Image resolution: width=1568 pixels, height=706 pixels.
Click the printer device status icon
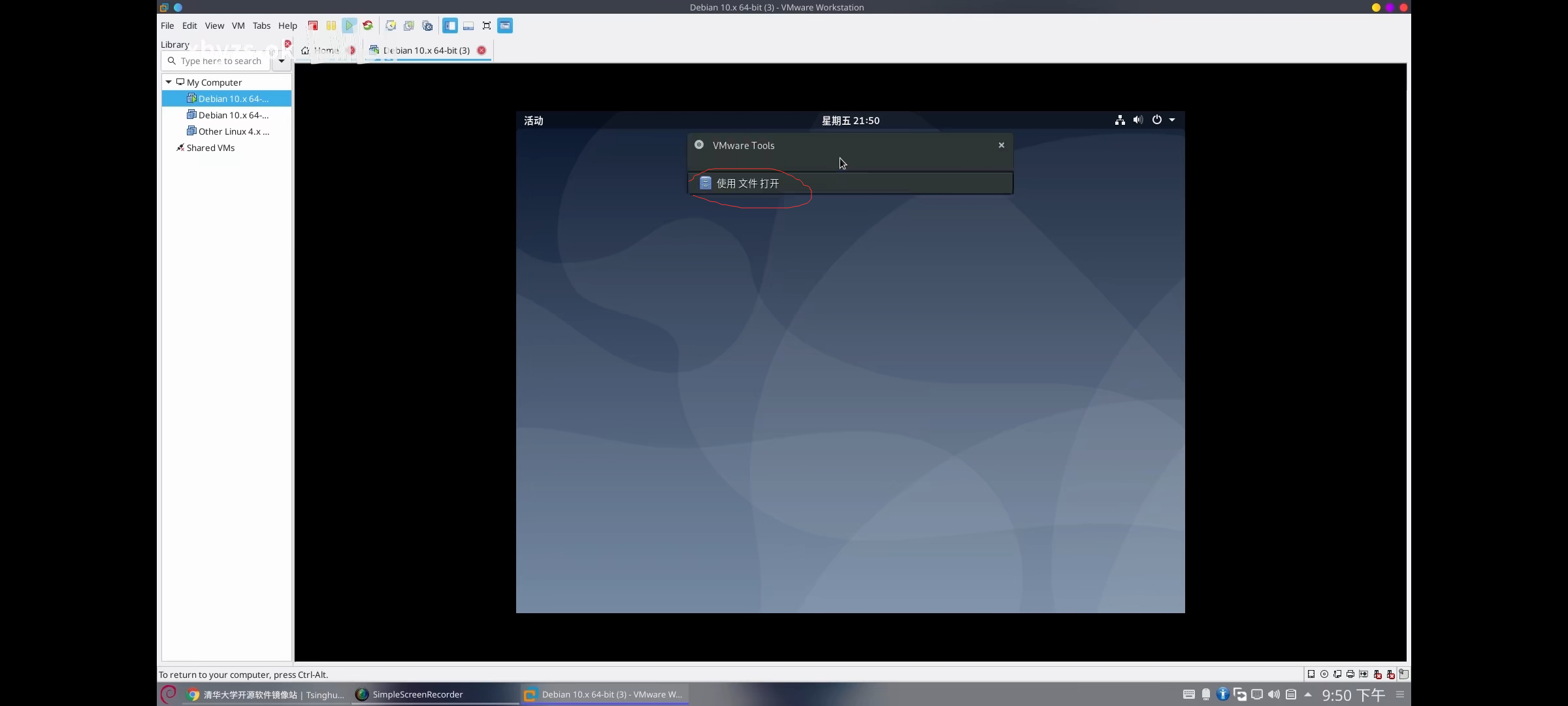1350,674
